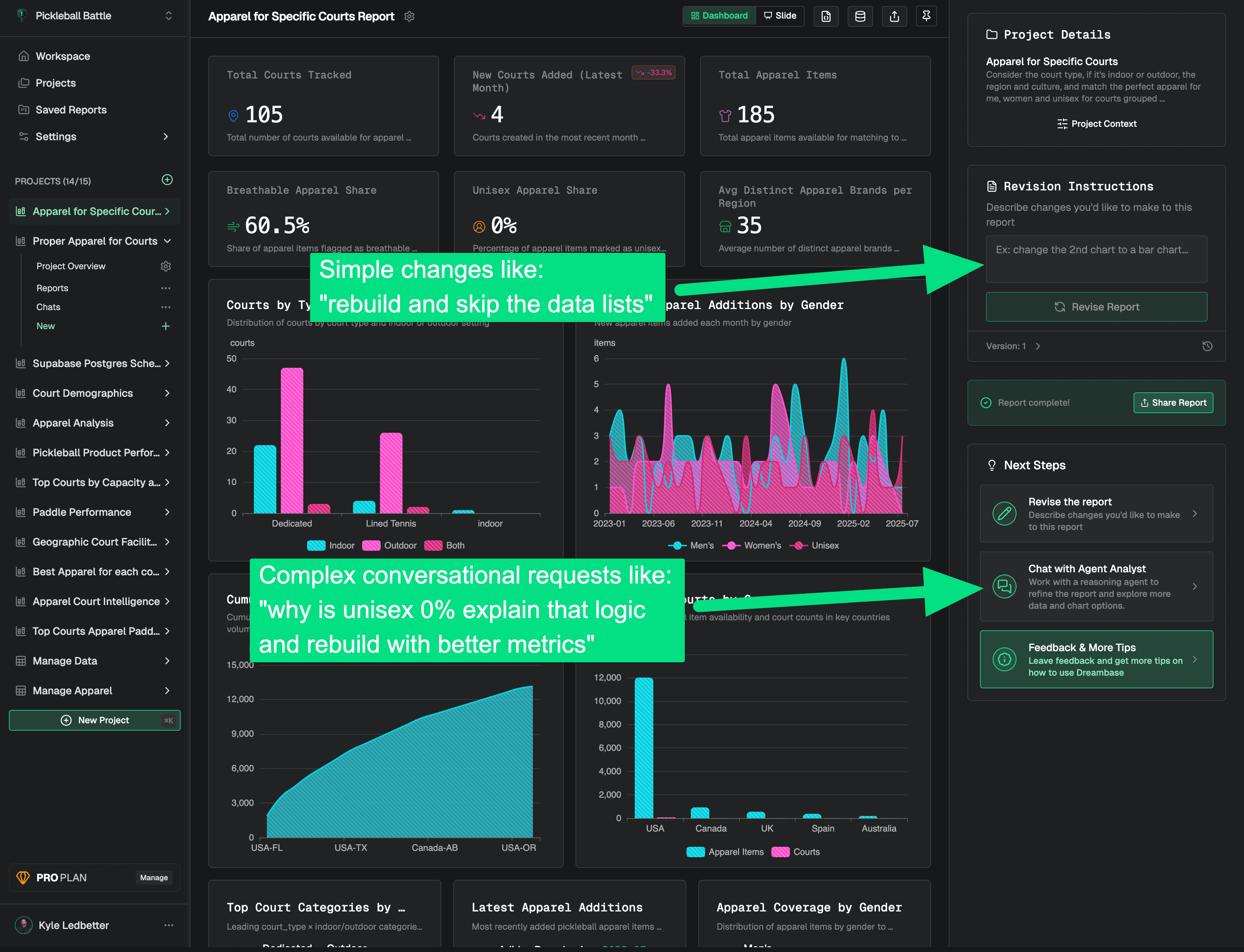Switch view to Dashboard mode
Viewport: 1244px width, 952px height.
coord(719,16)
